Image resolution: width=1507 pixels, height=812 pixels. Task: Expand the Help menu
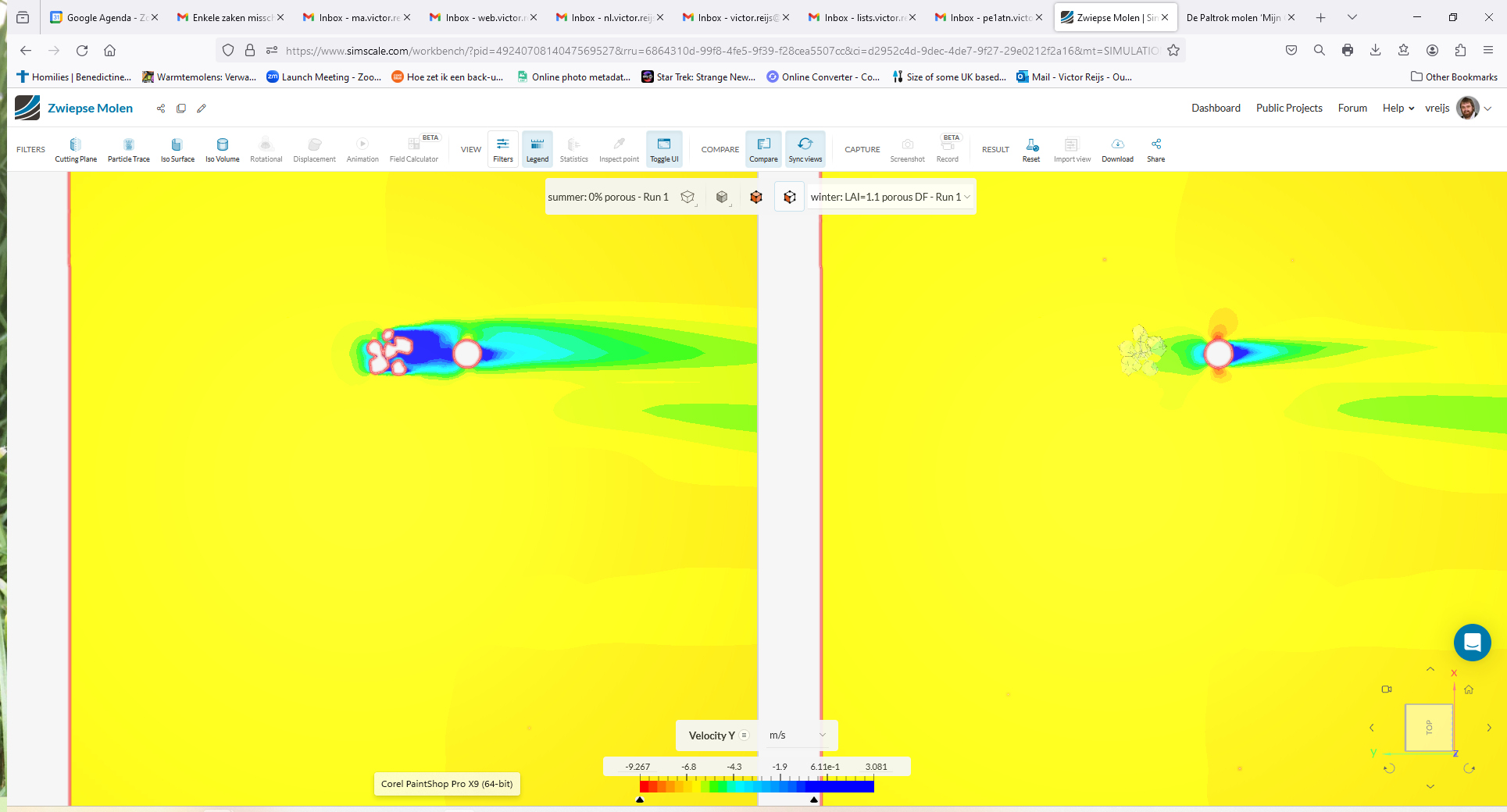(x=1398, y=109)
